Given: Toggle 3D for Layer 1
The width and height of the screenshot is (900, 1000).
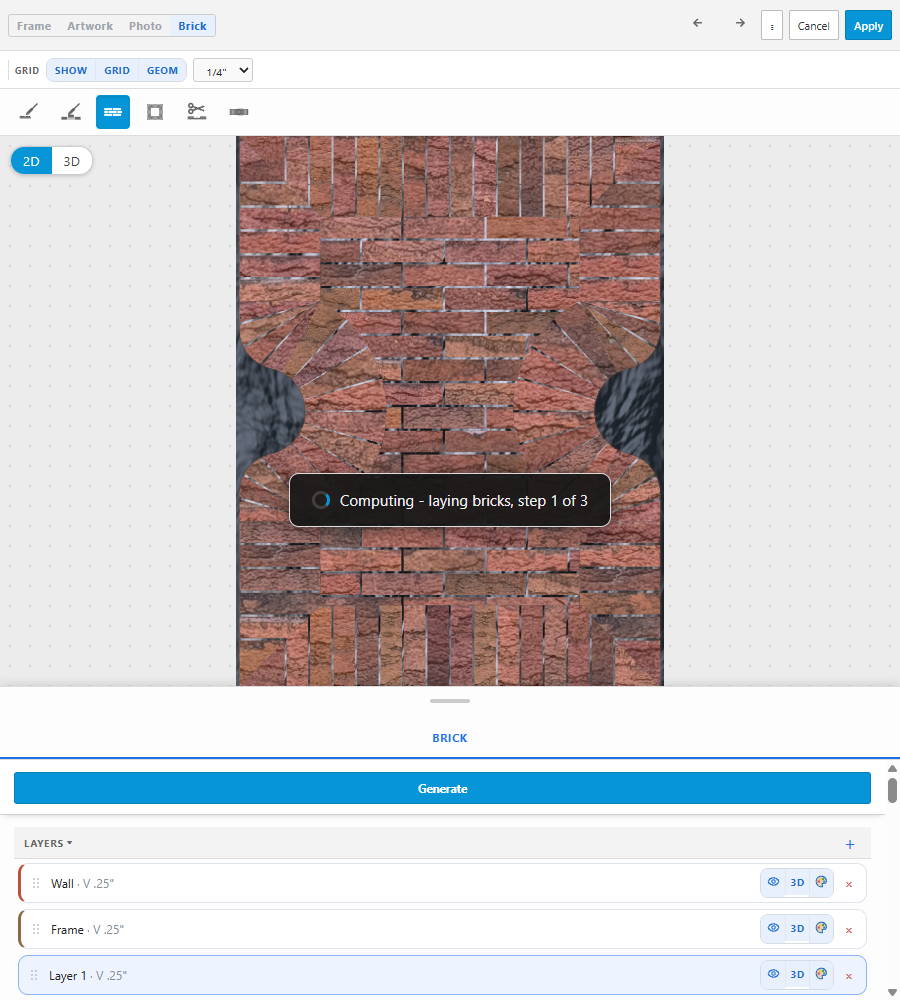Looking at the screenshot, I should pyautogui.click(x=797, y=974).
